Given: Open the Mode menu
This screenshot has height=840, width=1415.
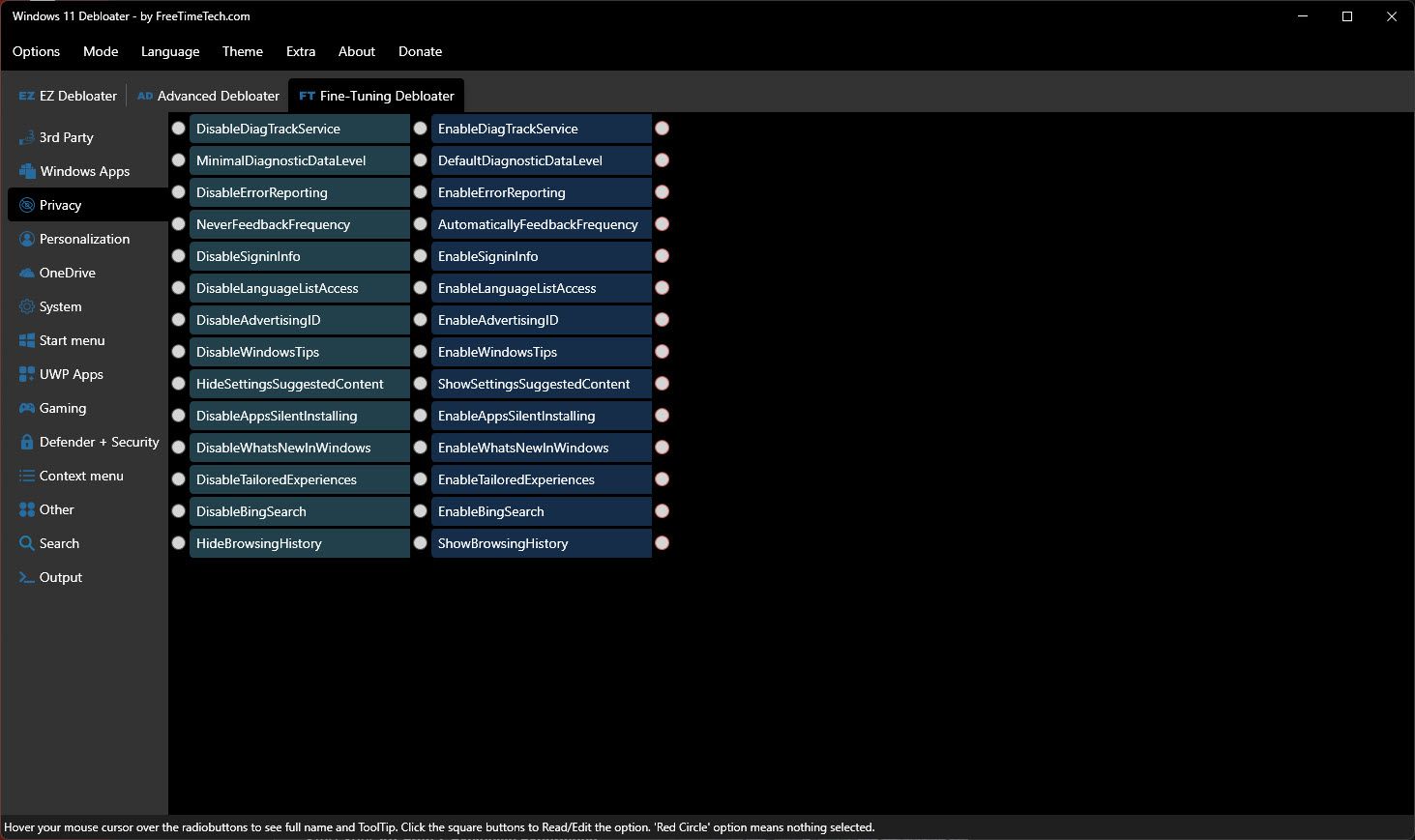Looking at the screenshot, I should point(101,51).
